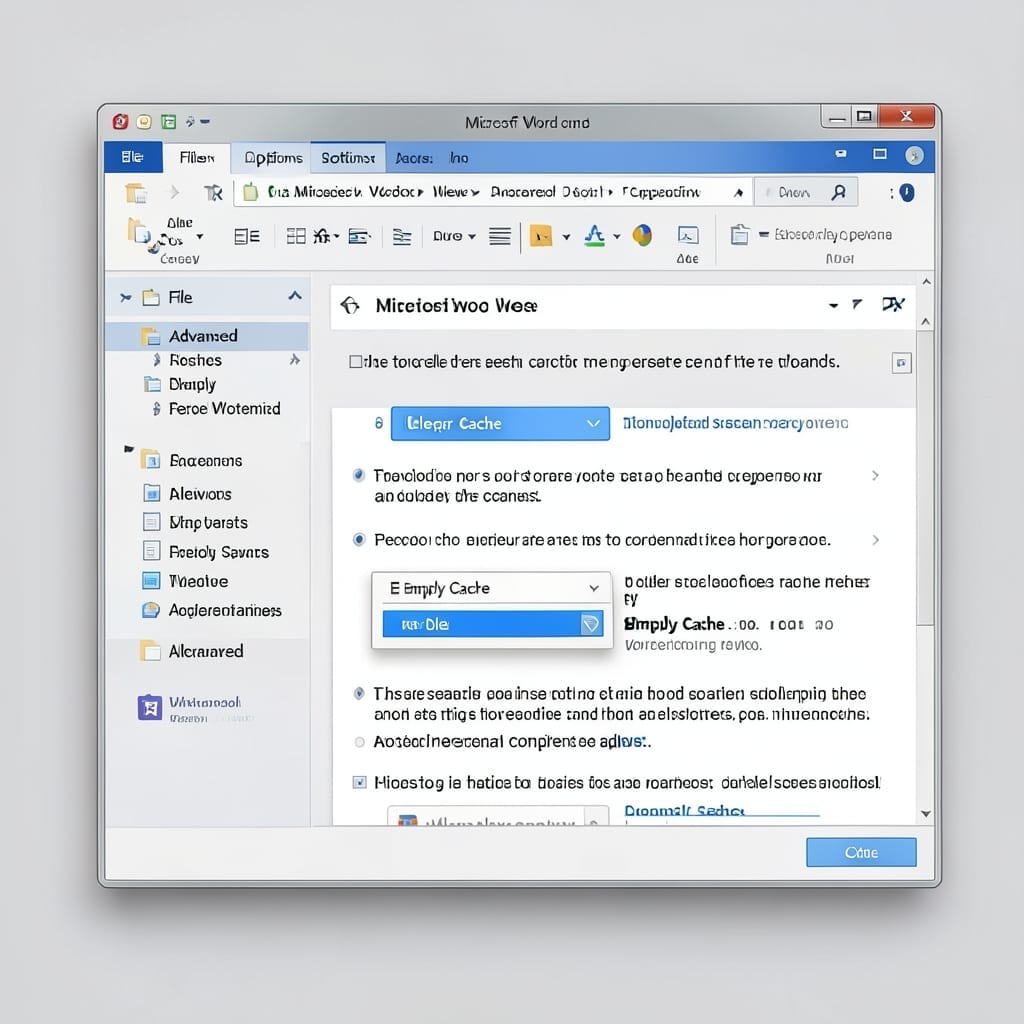This screenshot has width=1024, height=1024.
Task: Switch to the Files tab
Action: point(197,157)
